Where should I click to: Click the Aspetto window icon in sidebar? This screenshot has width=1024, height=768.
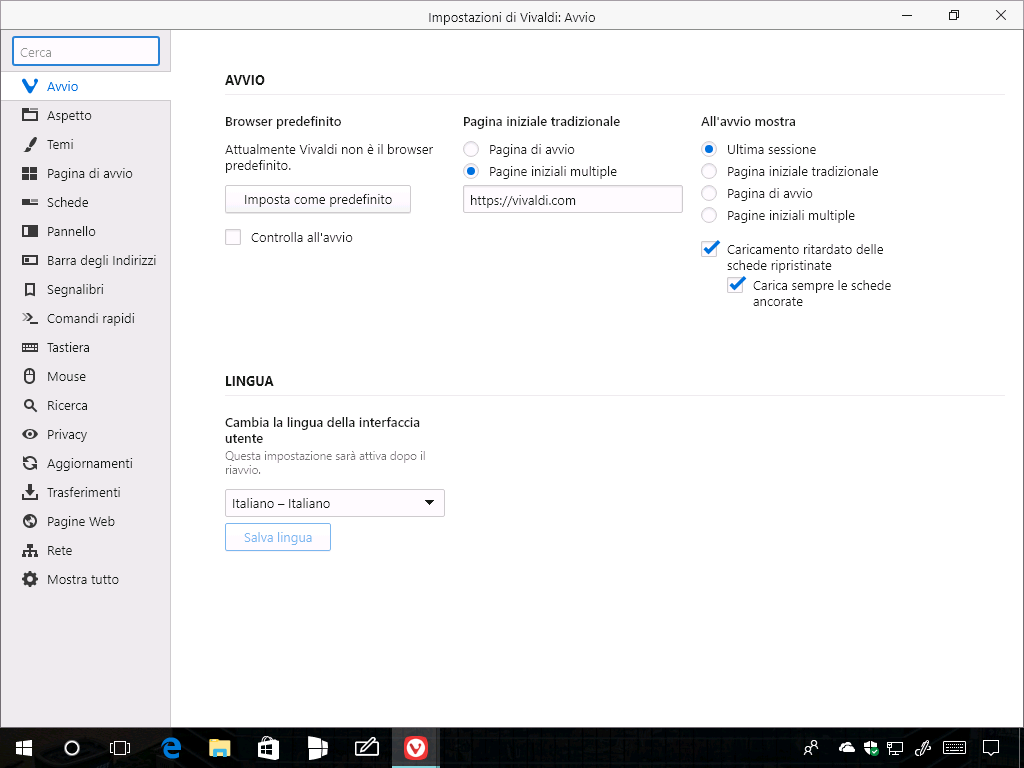[x=30, y=115]
